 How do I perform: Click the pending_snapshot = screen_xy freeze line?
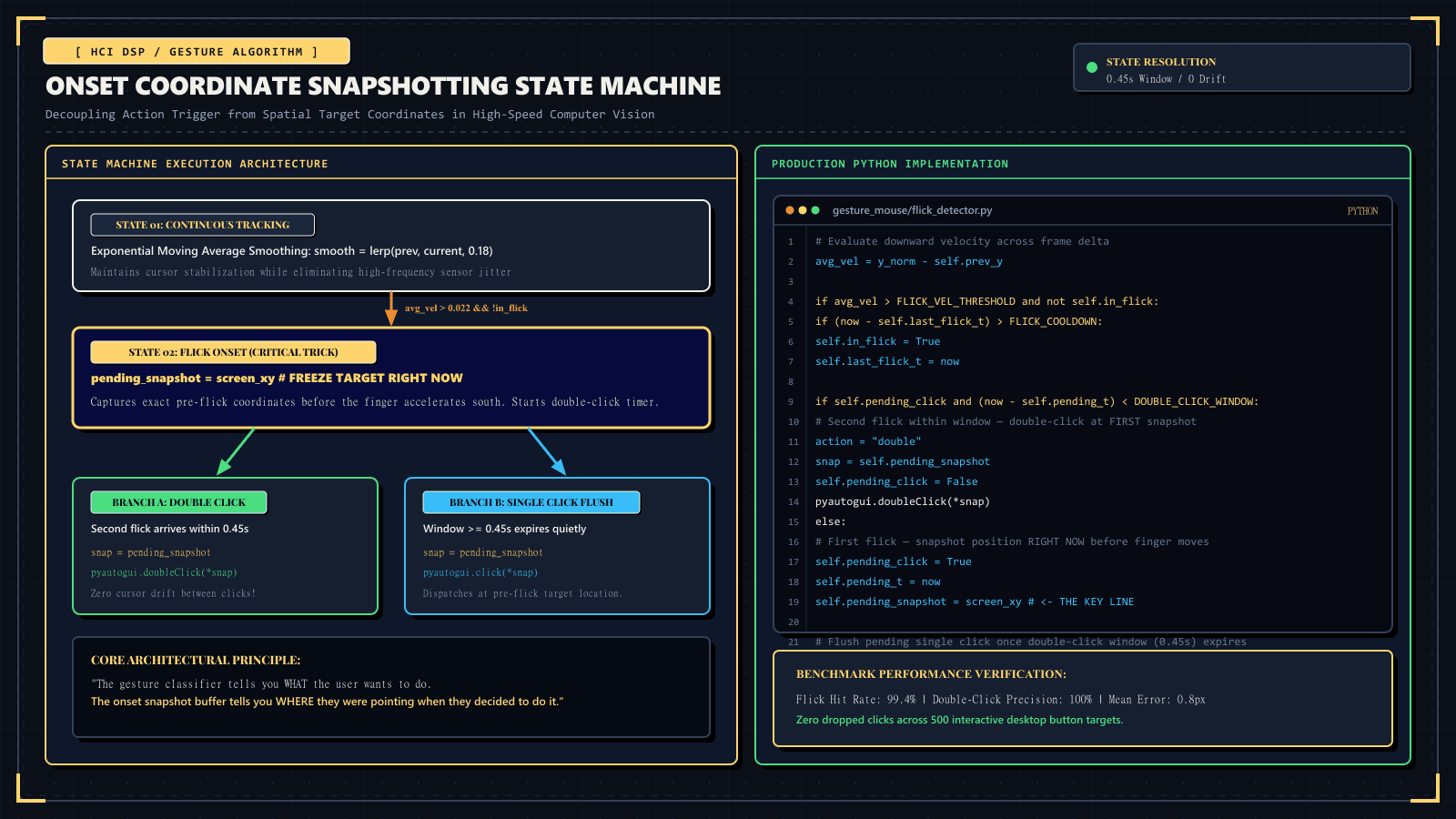click(x=277, y=379)
